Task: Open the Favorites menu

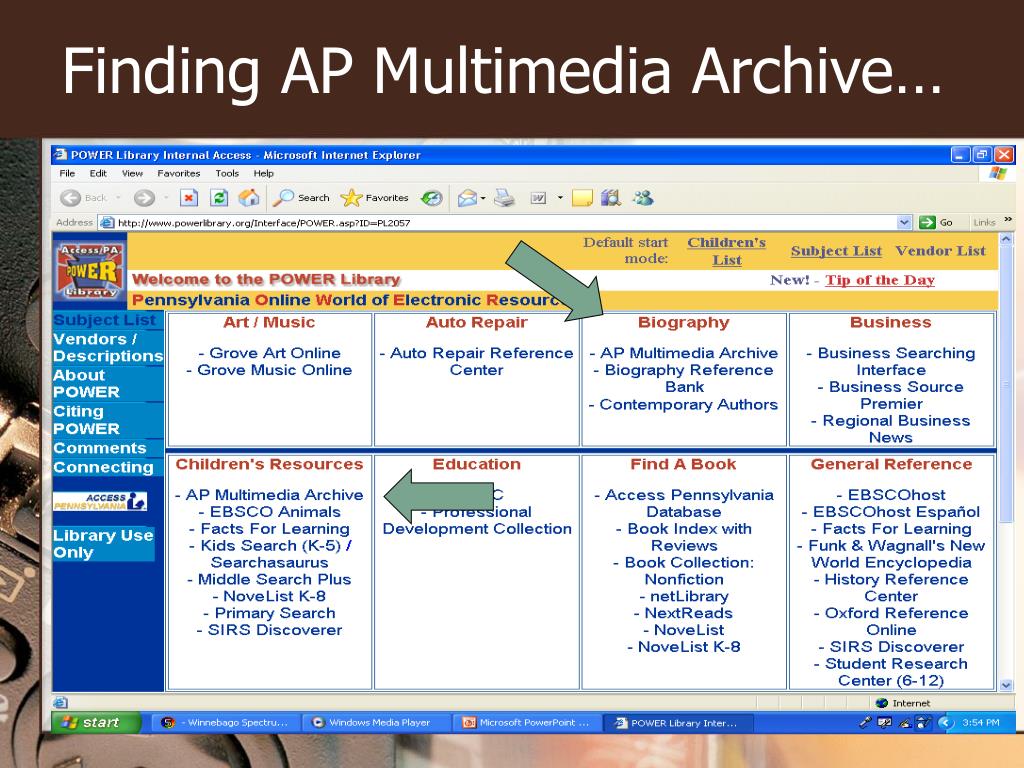Action: pyautogui.click(x=178, y=173)
